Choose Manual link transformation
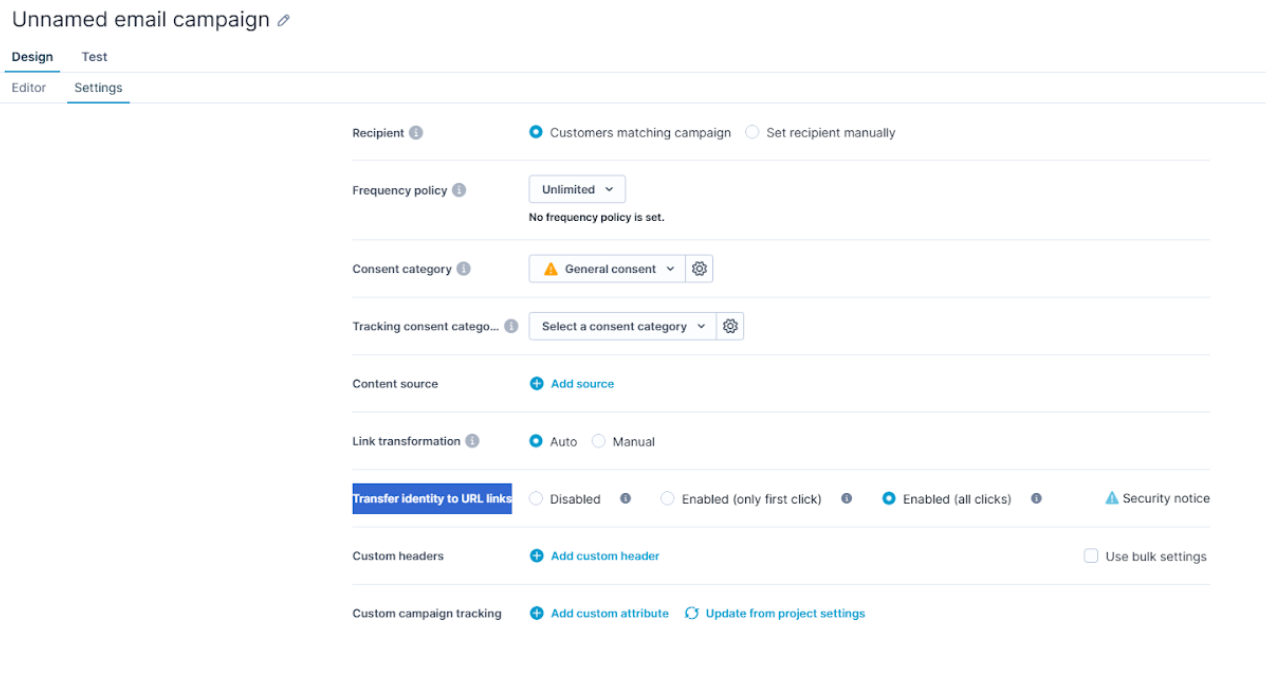1266x678 pixels. click(x=599, y=441)
